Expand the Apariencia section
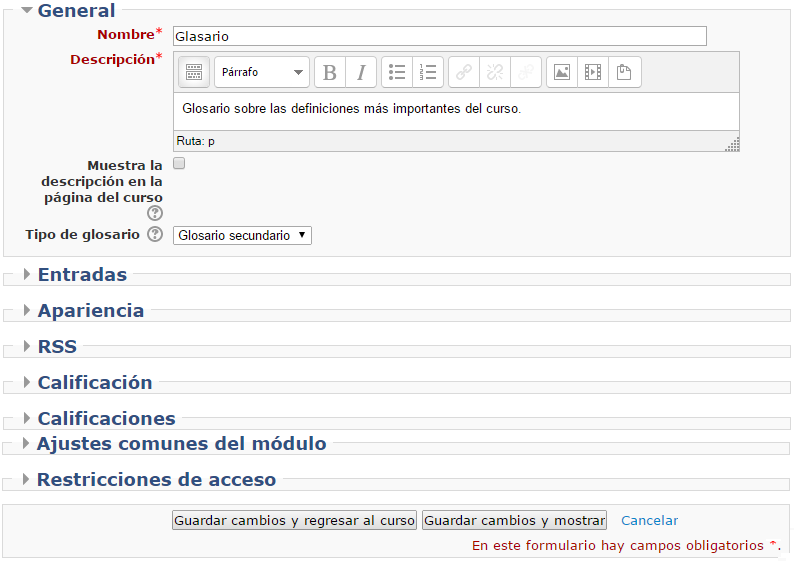The height and width of the screenshot is (561, 794). point(90,311)
